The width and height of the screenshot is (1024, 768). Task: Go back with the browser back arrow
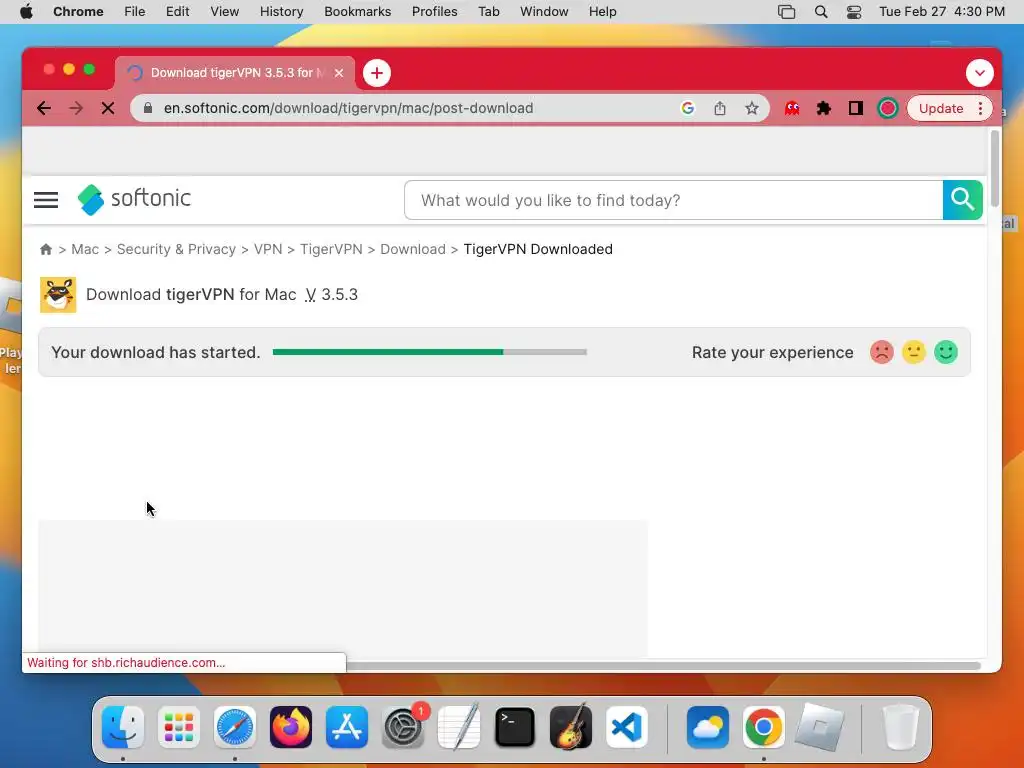click(x=44, y=108)
